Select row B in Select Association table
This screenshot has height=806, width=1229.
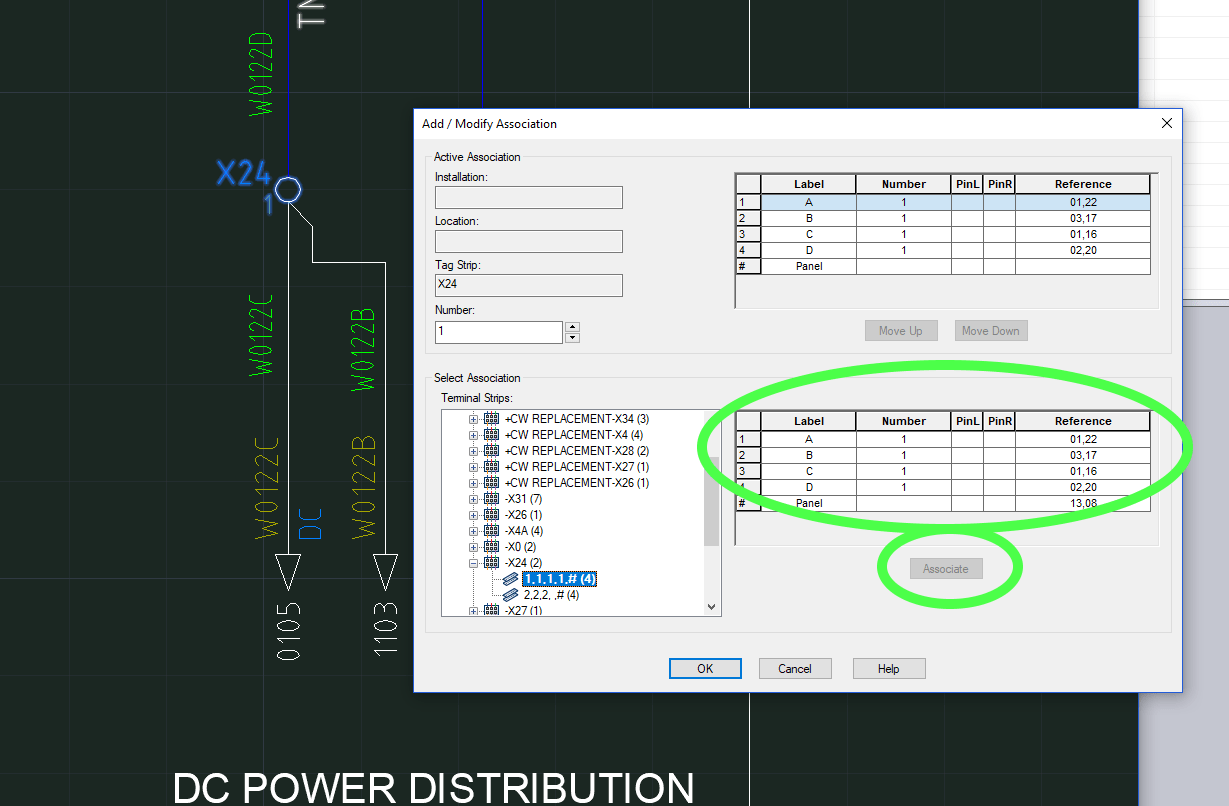943,455
